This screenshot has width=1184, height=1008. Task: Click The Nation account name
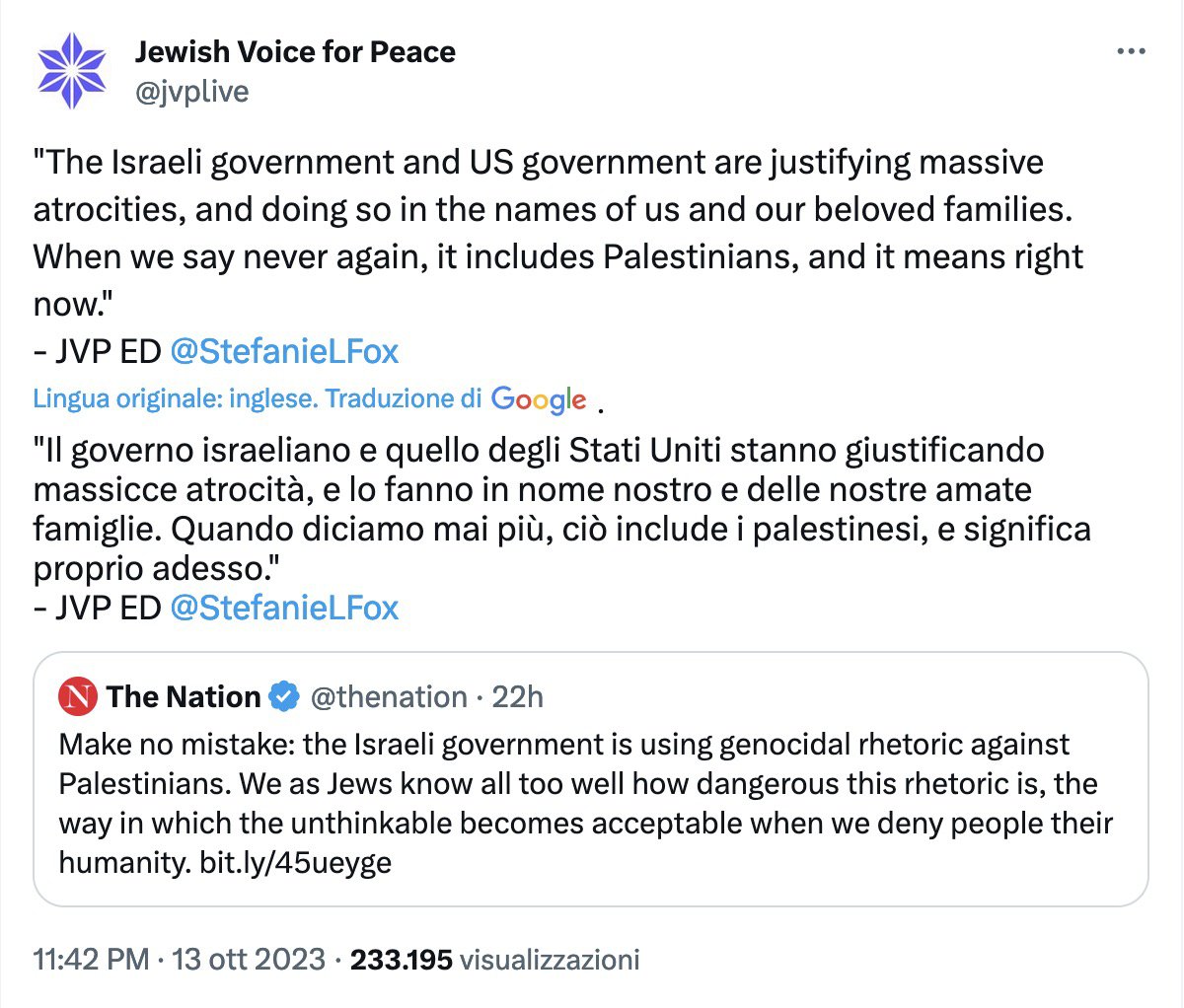tap(184, 697)
